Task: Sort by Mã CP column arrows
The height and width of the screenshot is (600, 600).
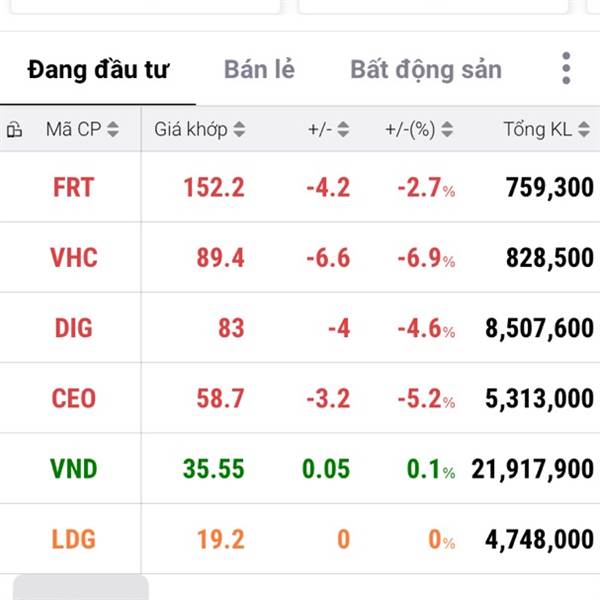Action: coord(113,129)
